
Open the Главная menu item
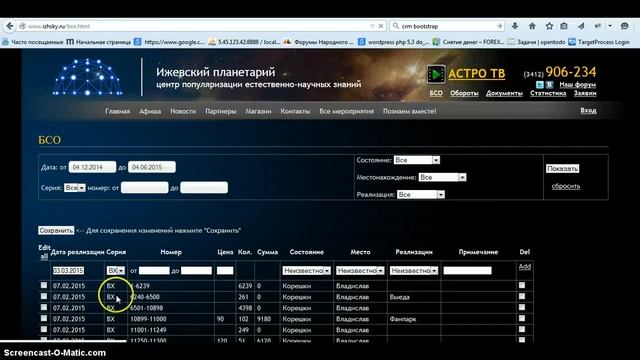tap(118, 111)
